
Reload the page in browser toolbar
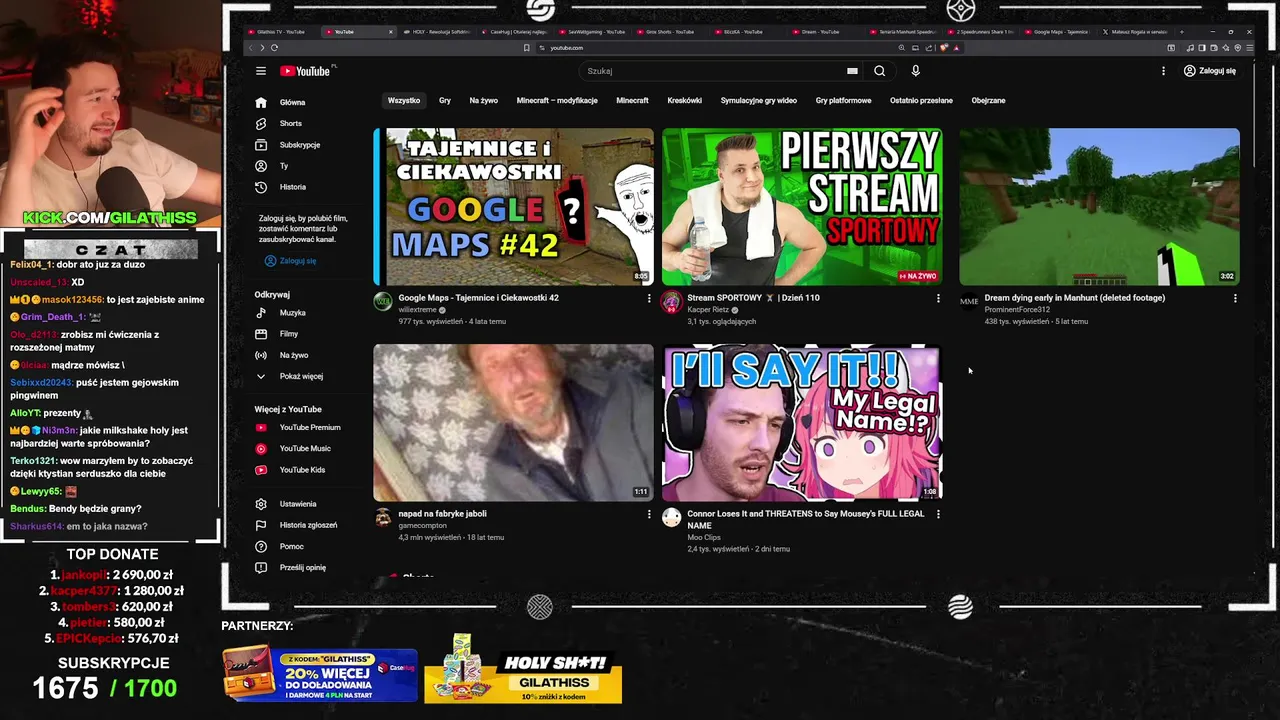coord(274,48)
